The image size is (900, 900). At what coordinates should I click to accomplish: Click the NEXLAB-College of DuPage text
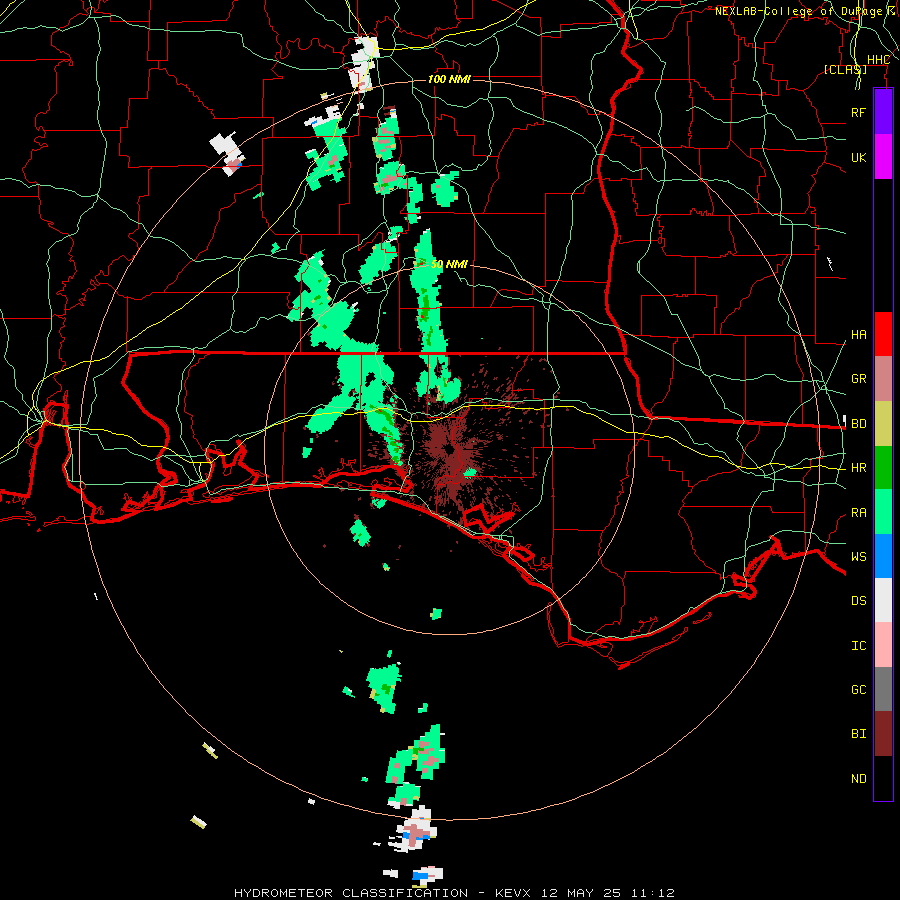806,11
